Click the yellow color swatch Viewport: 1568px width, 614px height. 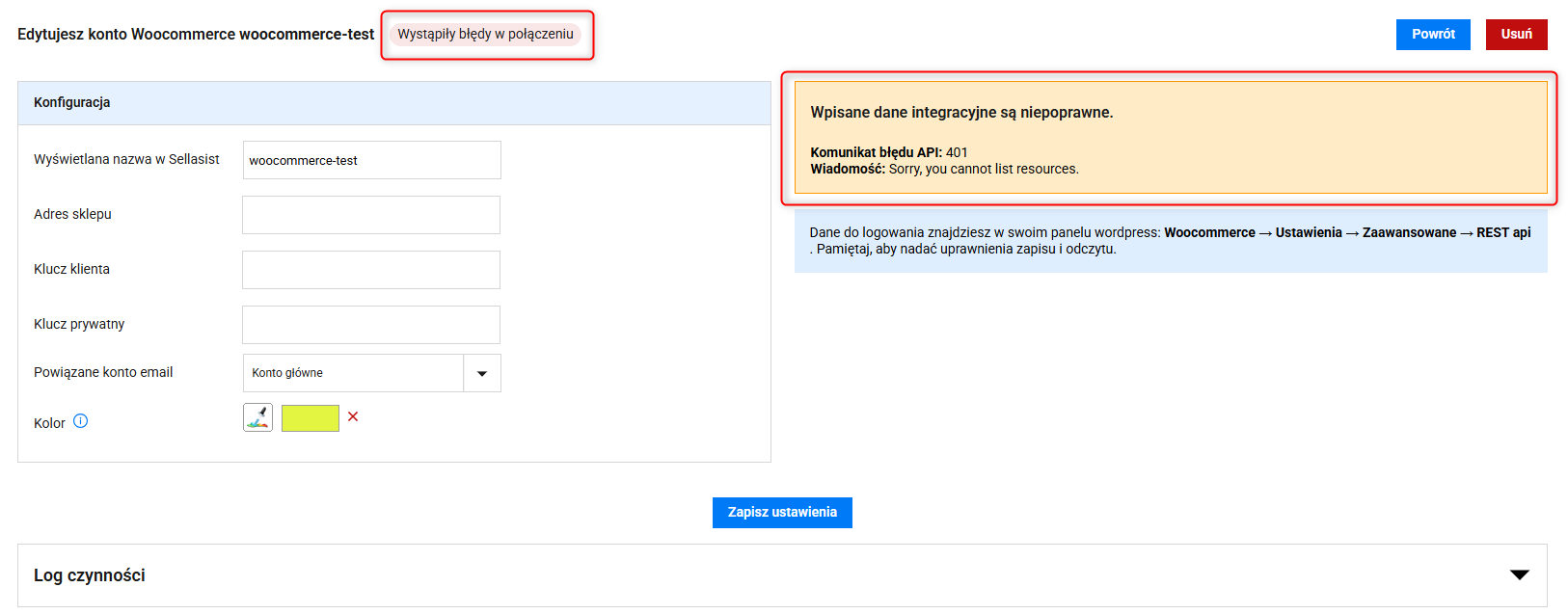click(310, 418)
